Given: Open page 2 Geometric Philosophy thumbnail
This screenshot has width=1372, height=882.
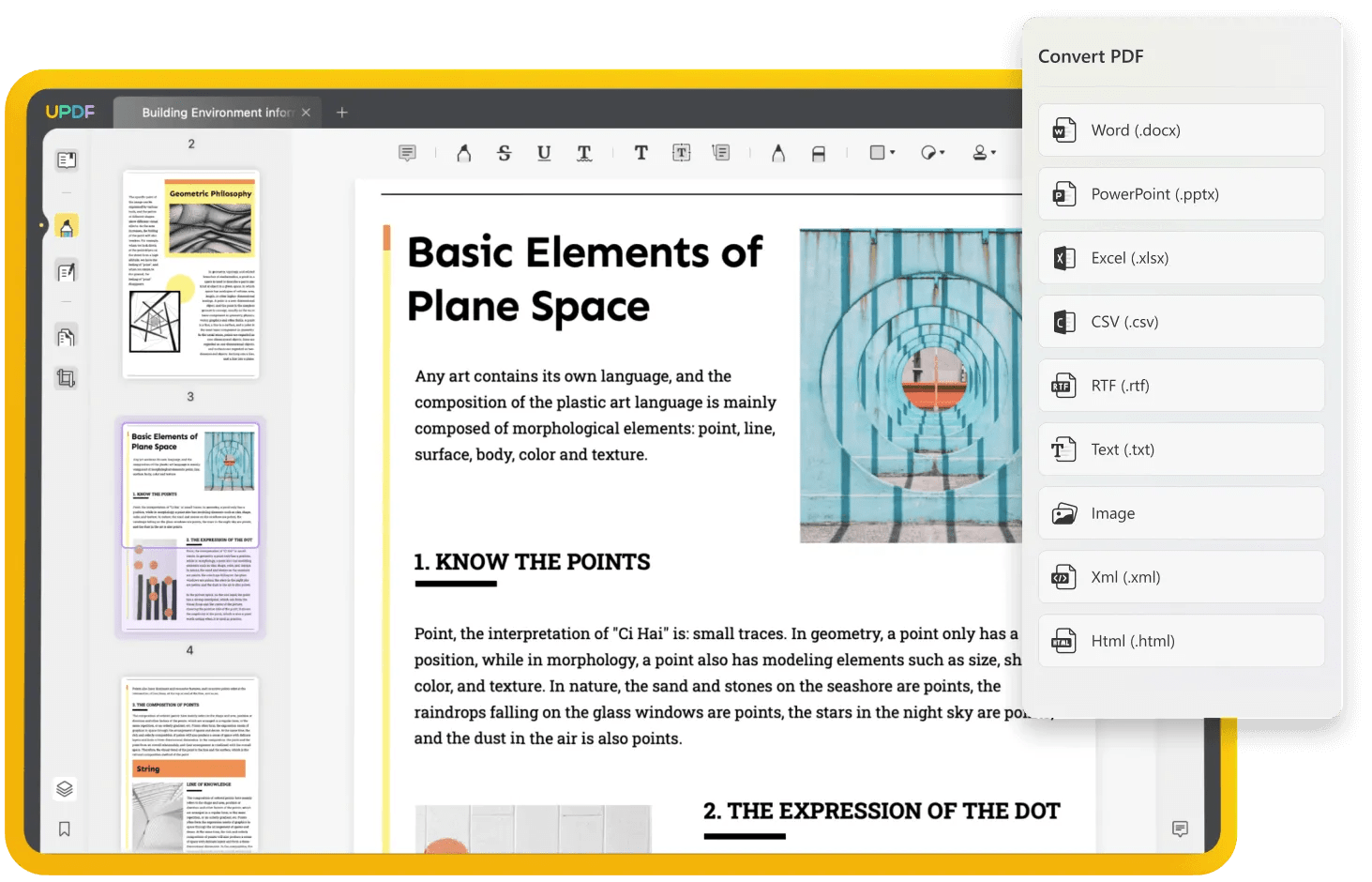Looking at the screenshot, I should pos(191,273).
